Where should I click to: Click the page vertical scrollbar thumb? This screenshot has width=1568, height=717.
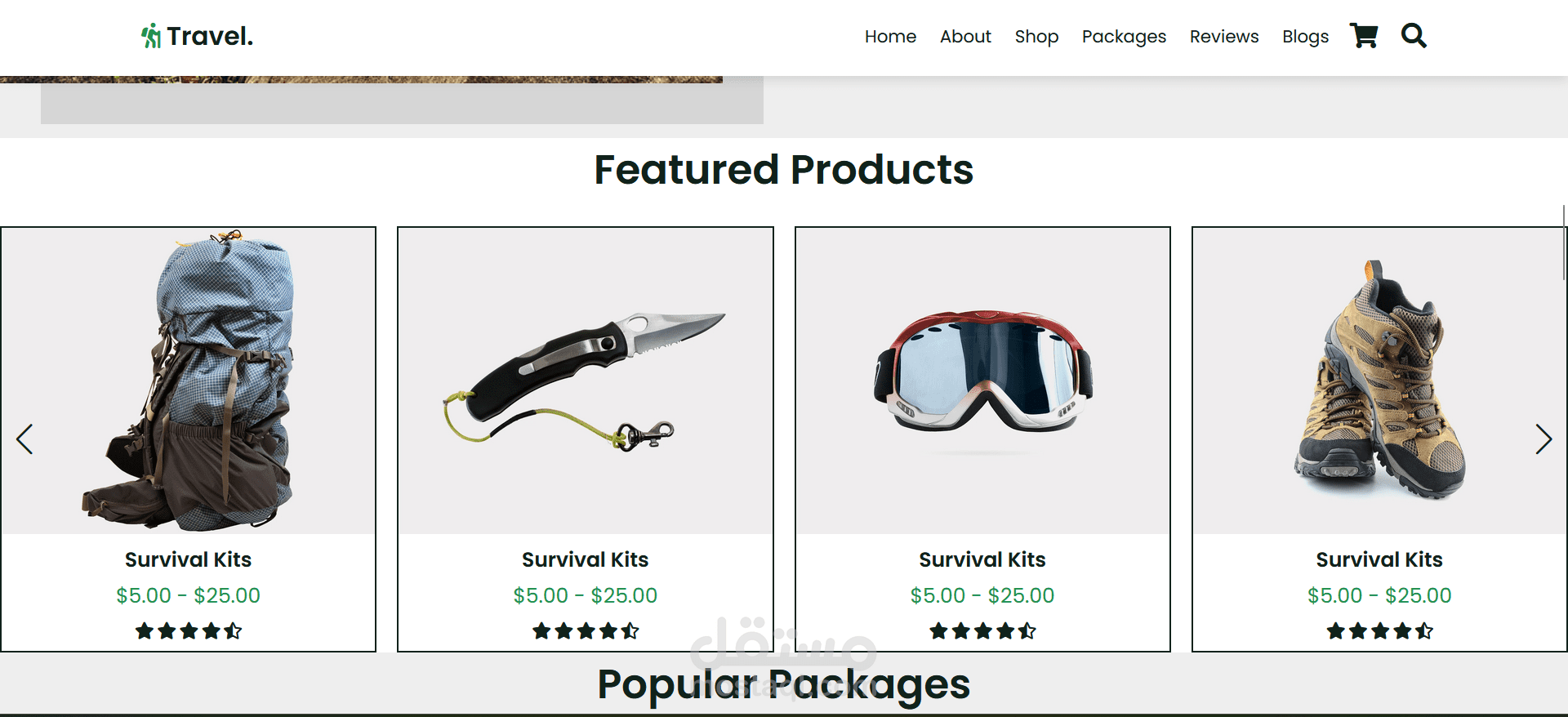click(x=1564, y=242)
